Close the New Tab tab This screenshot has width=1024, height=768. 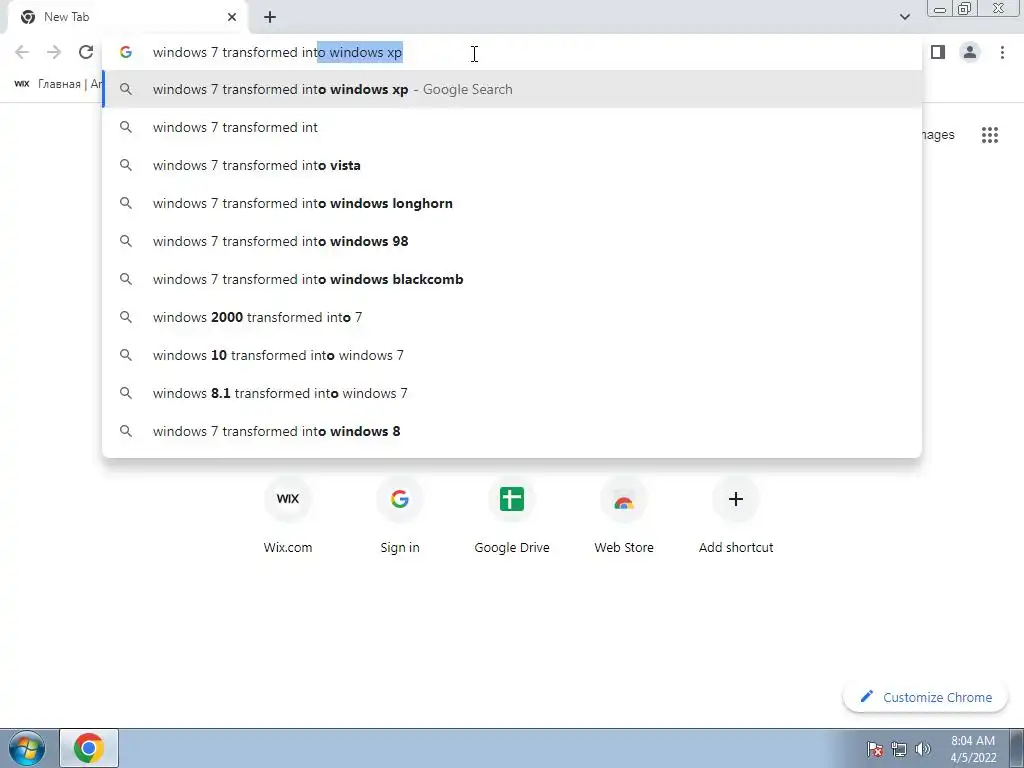(232, 17)
